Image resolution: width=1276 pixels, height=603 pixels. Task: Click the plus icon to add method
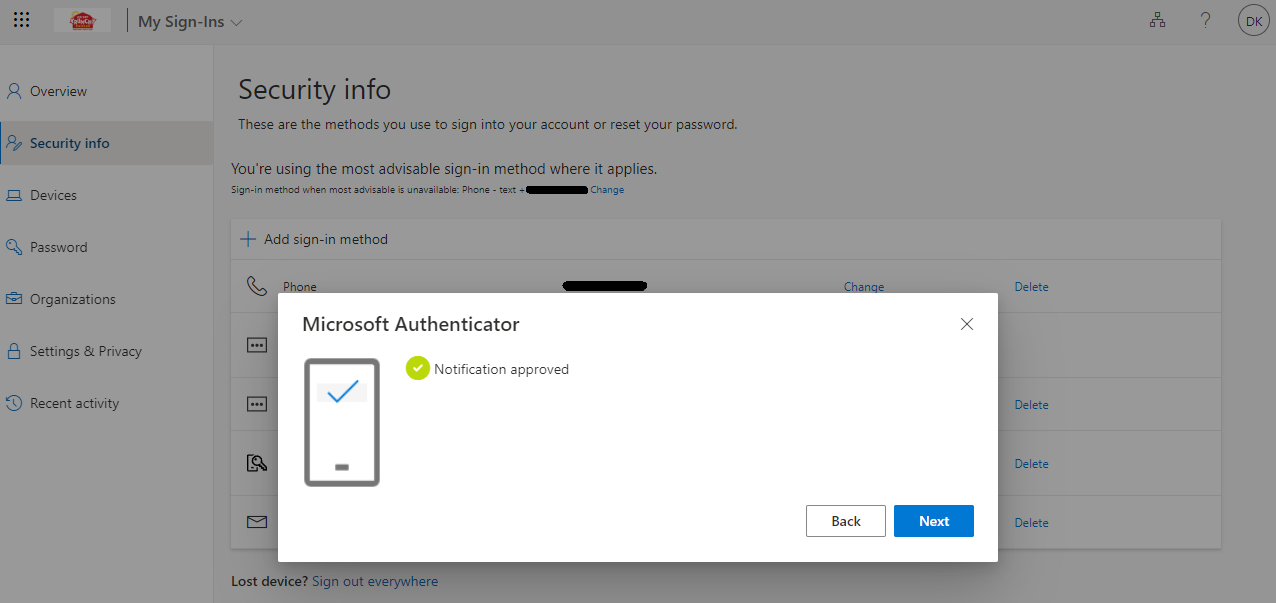click(248, 239)
